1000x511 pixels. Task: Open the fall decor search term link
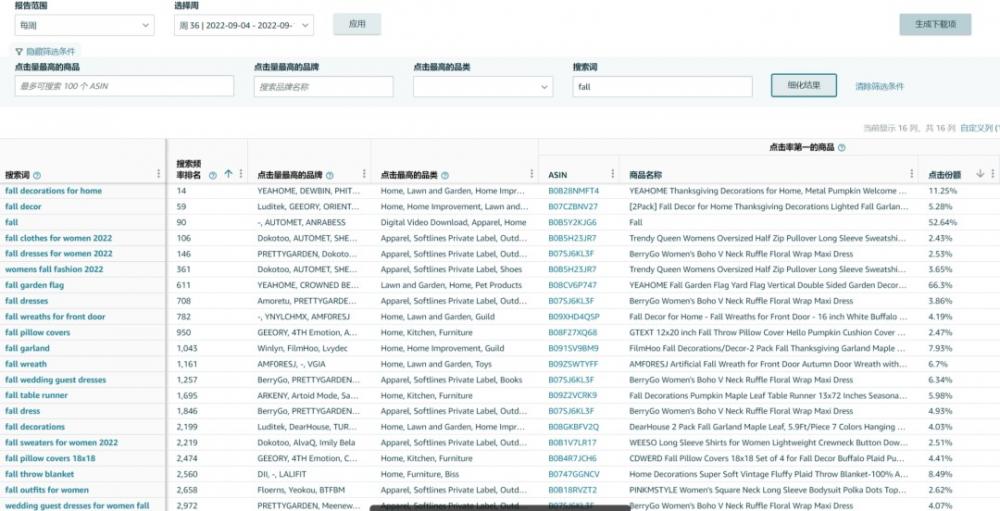point(23,207)
